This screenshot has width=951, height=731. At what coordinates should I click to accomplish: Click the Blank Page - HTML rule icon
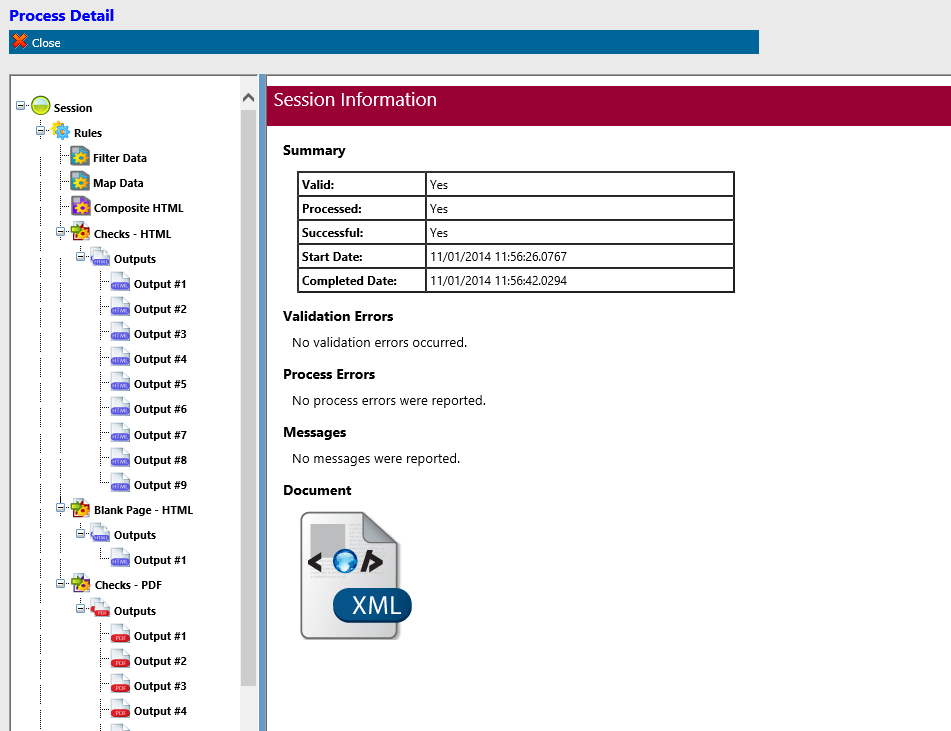pyautogui.click(x=81, y=508)
